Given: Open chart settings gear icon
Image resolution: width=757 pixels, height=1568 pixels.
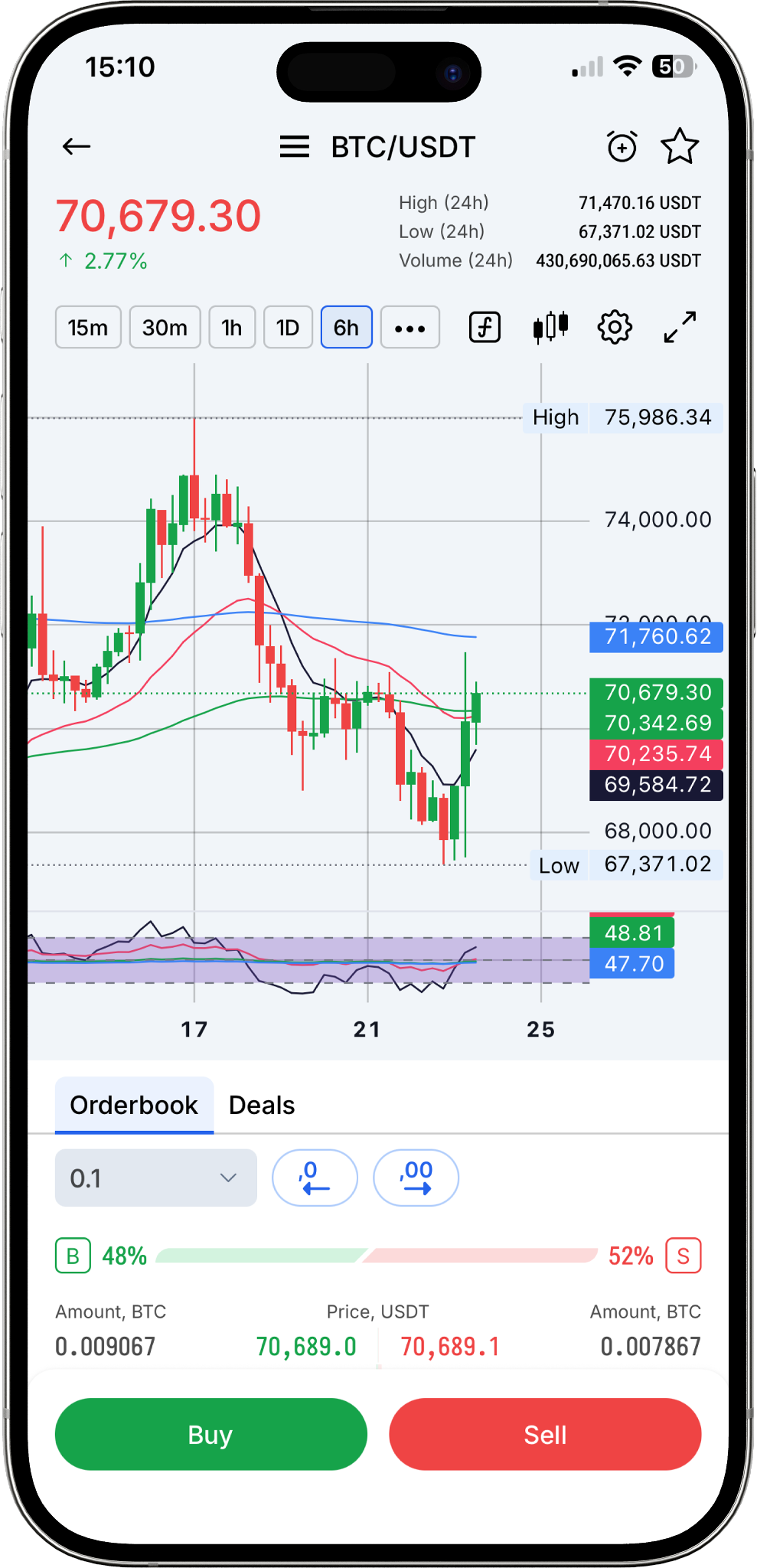Looking at the screenshot, I should [x=615, y=328].
